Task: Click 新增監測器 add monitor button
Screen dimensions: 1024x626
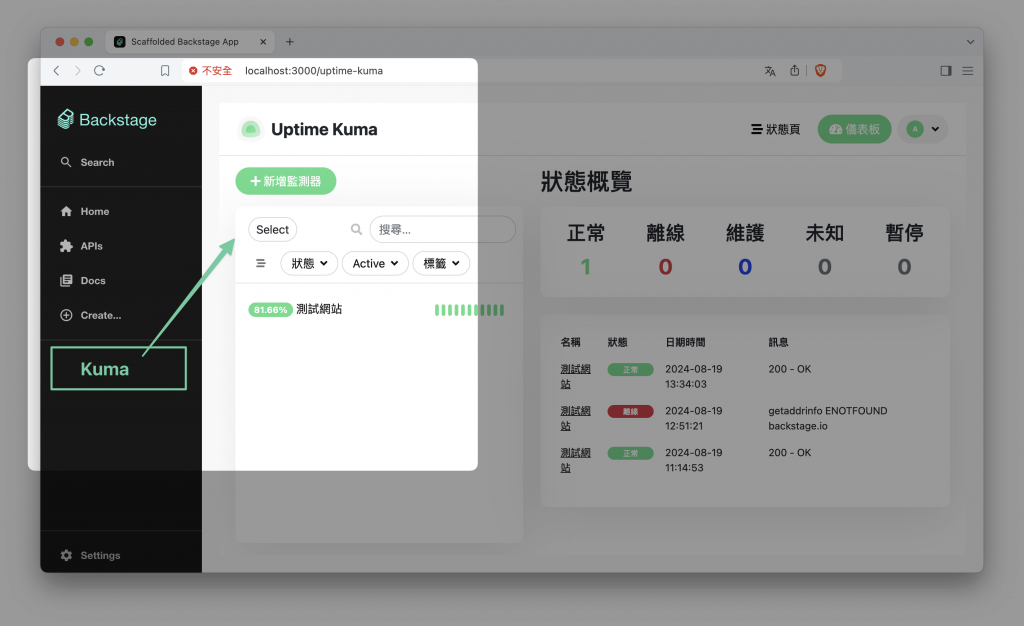Action: (x=285, y=181)
